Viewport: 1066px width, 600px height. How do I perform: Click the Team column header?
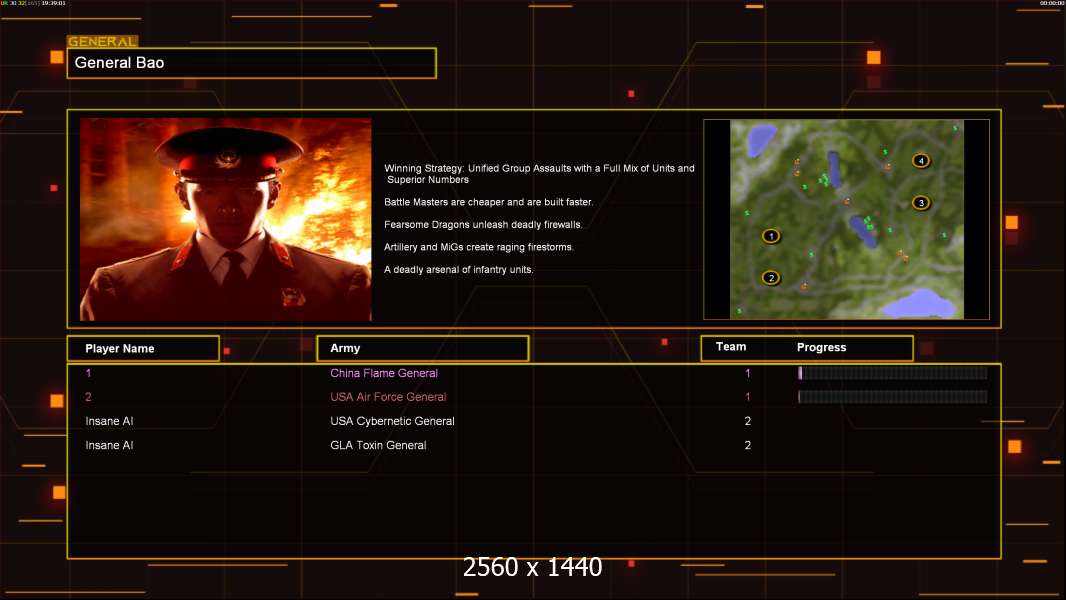point(731,347)
